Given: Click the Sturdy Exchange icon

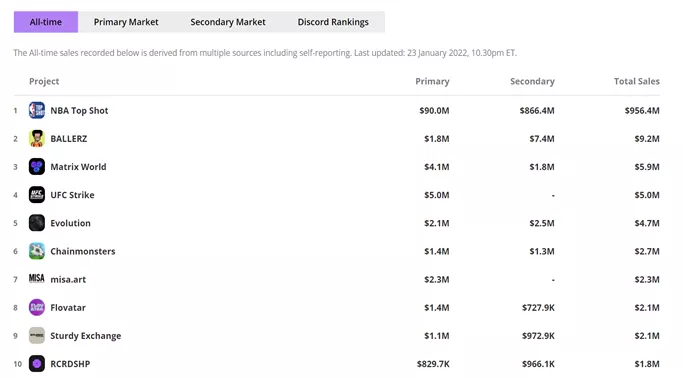Looking at the screenshot, I should (x=37, y=336).
